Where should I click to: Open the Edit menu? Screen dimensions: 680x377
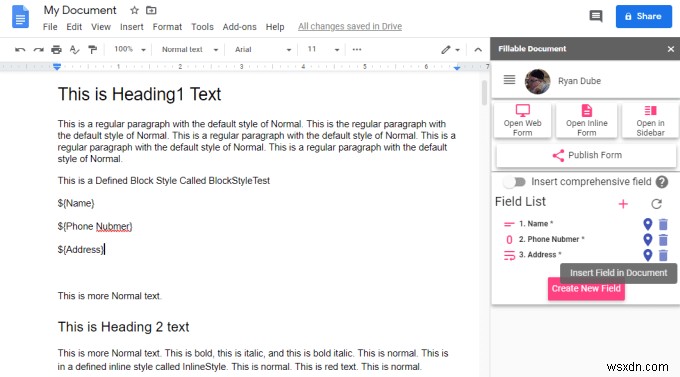(74, 27)
